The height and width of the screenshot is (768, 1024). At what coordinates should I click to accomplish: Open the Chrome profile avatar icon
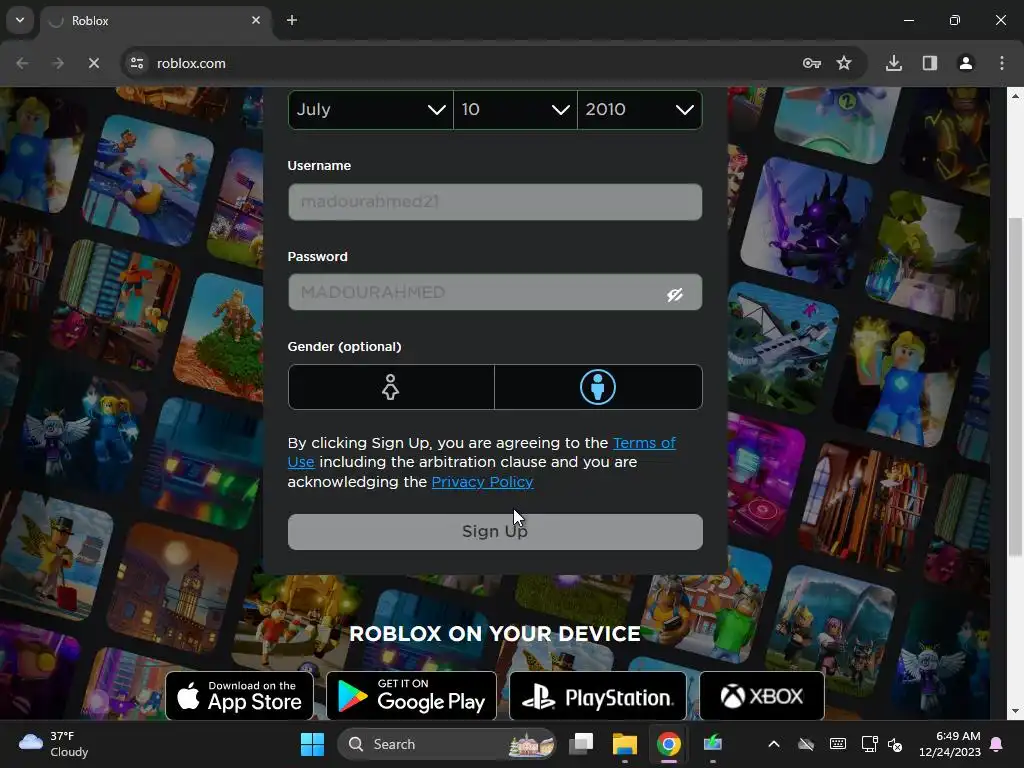point(966,63)
